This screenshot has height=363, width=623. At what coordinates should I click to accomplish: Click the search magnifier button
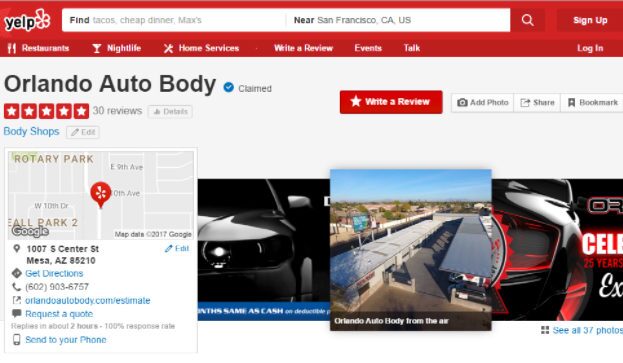(x=527, y=20)
